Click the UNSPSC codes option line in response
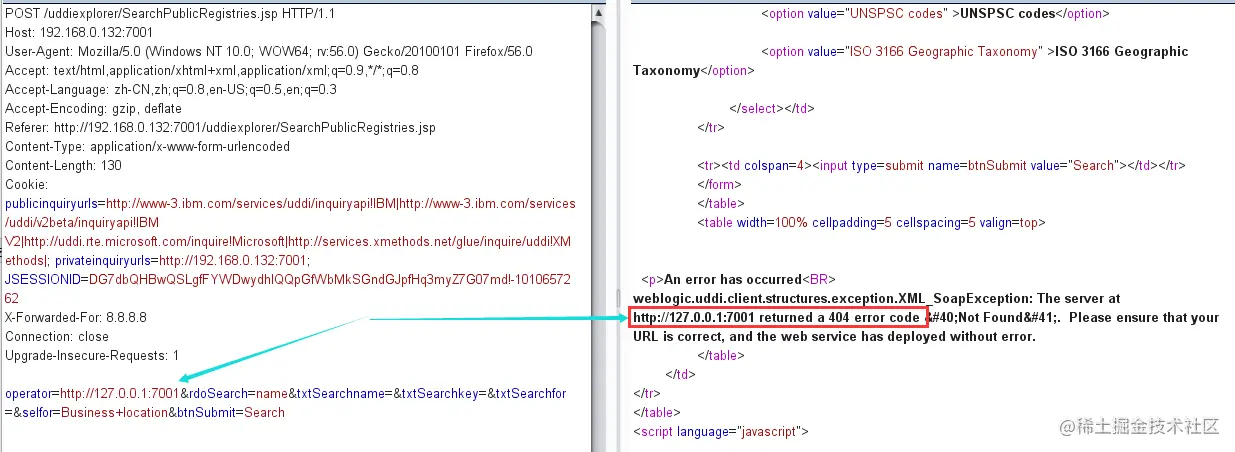 935,14
